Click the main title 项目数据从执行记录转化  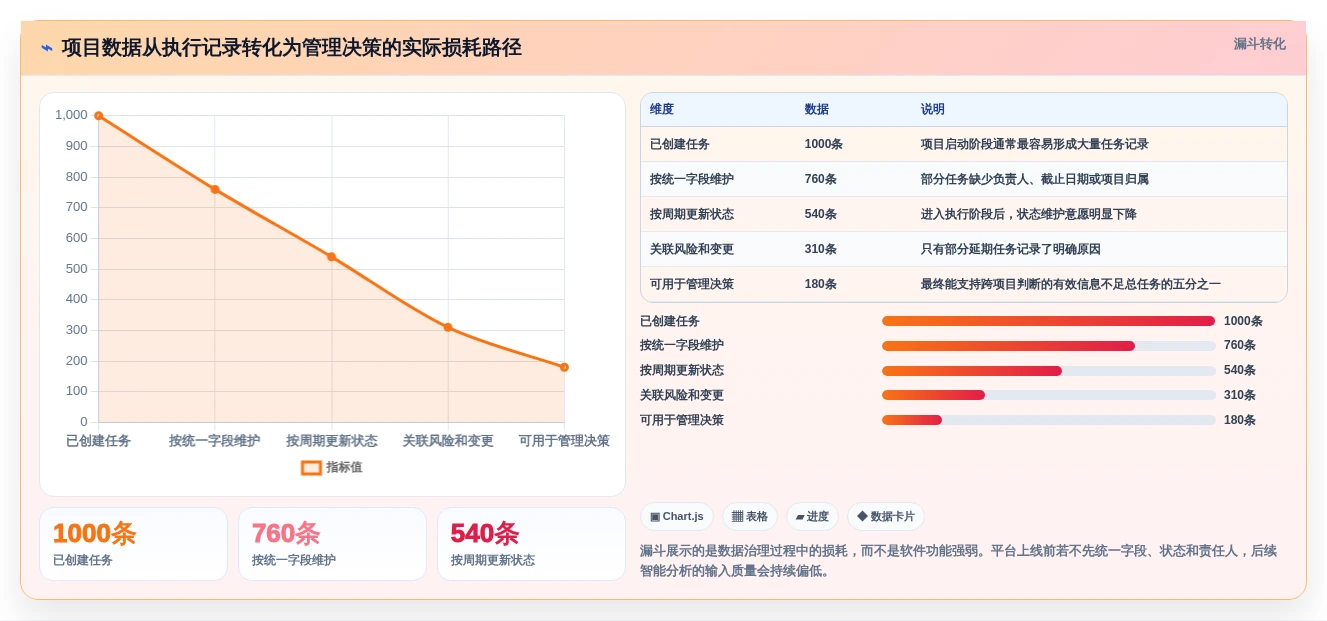tap(292, 48)
